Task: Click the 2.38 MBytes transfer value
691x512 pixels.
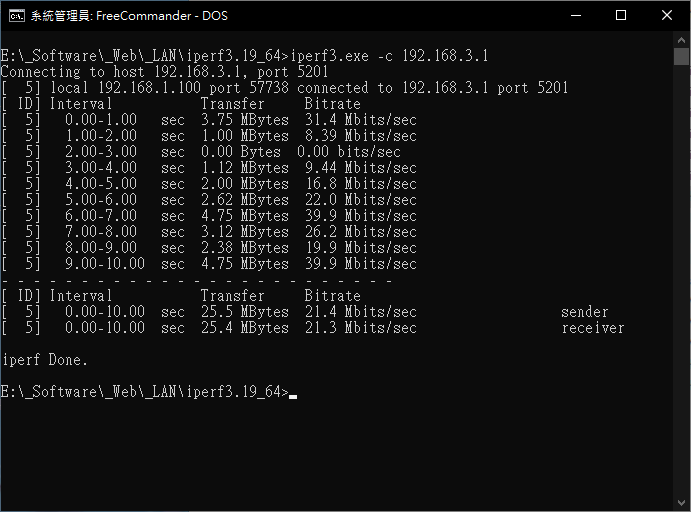Action: (x=245, y=248)
